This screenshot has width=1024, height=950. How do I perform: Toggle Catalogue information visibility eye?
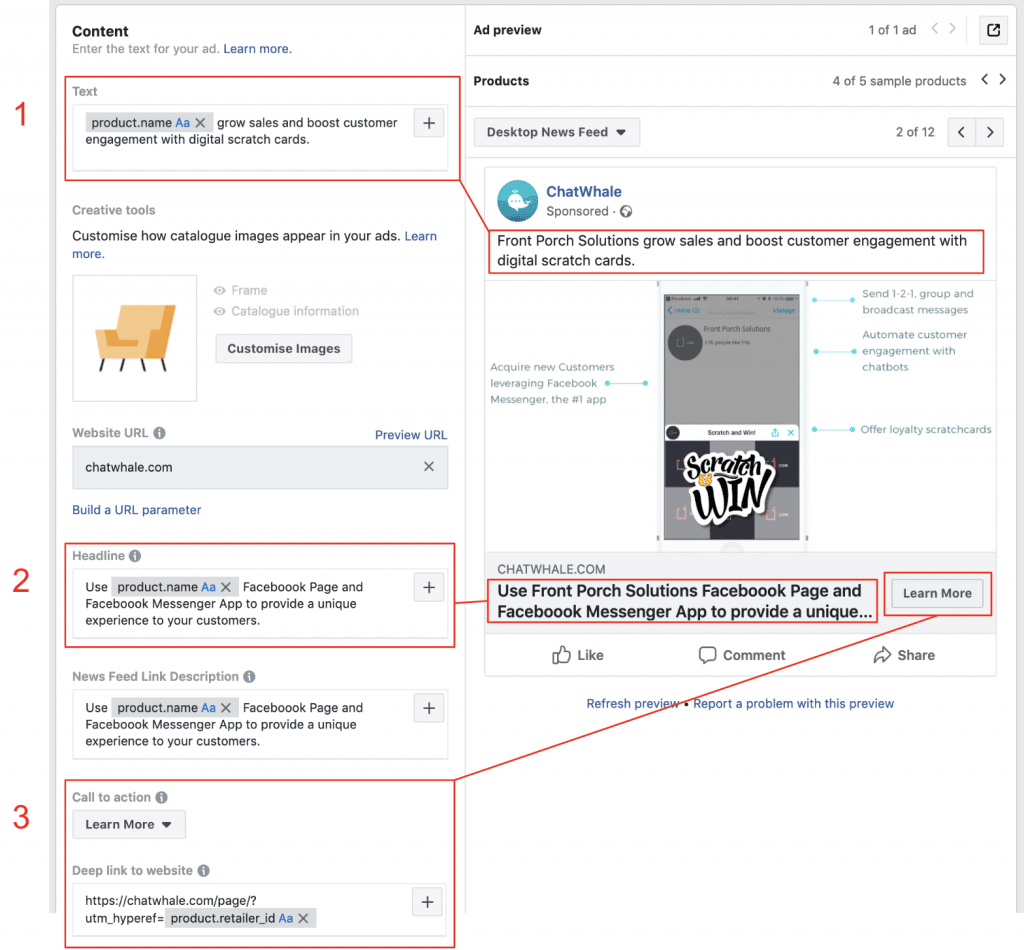[x=219, y=311]
